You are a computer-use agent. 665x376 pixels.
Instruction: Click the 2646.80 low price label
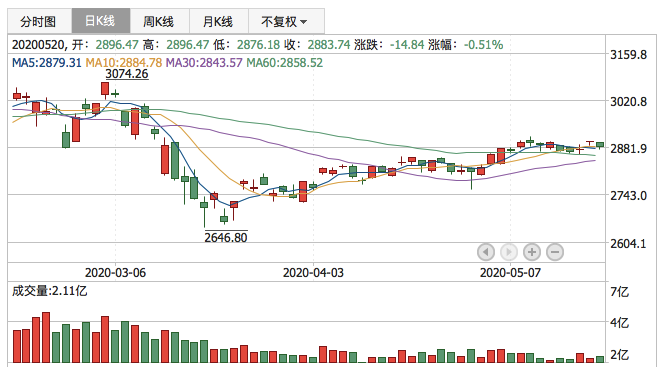(226, 237)
